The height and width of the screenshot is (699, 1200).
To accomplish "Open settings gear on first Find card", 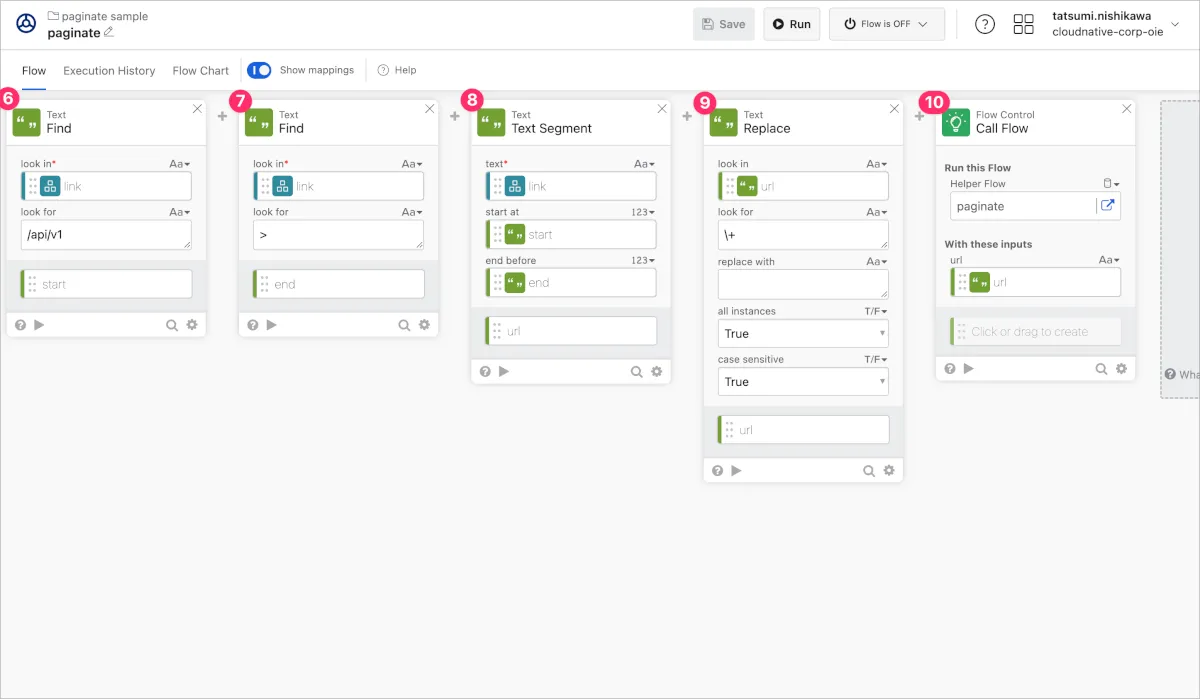I will pyautogui.click(x=192, y=325).
